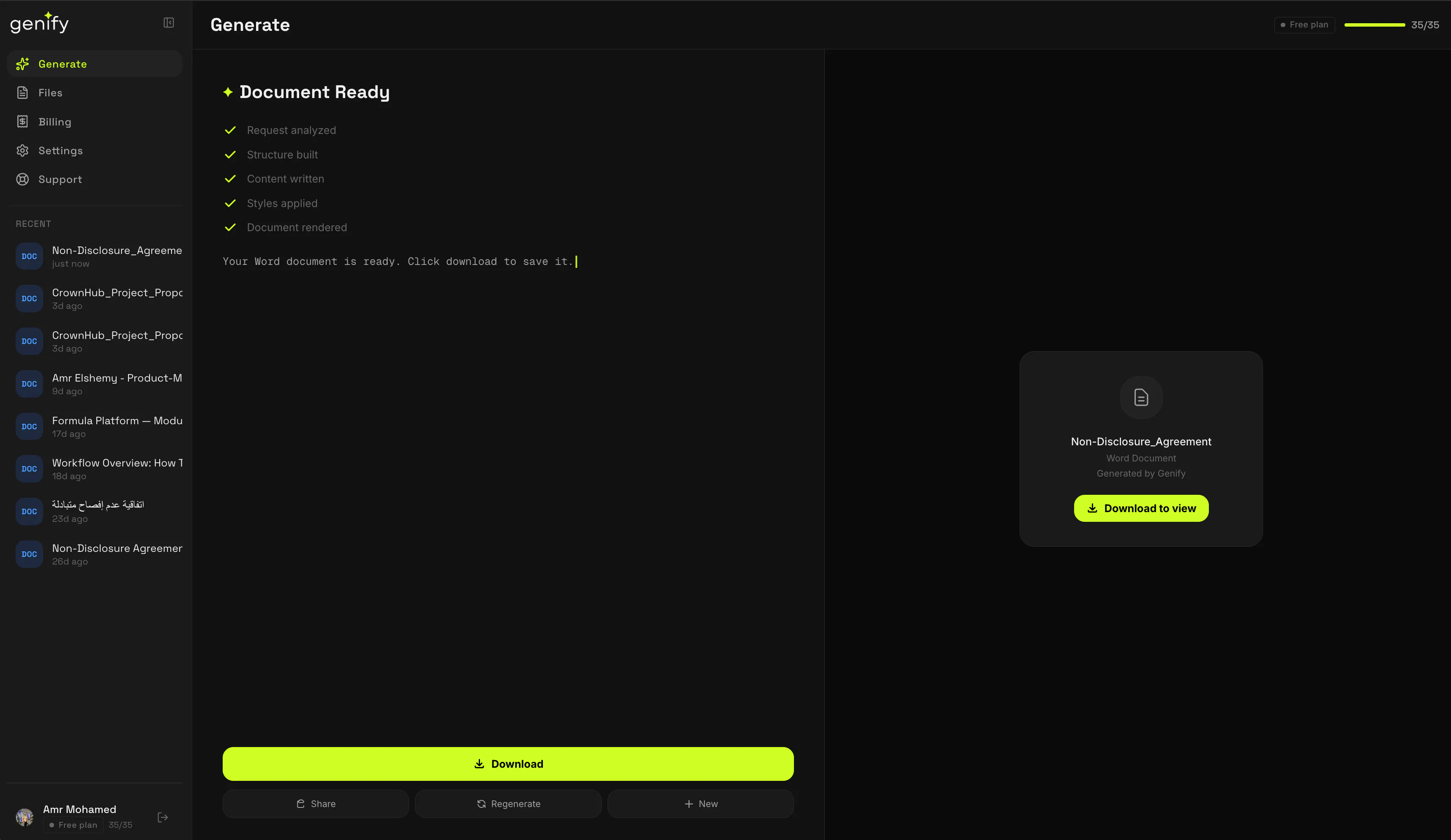Click the Styles applied checkmark
This screenshot has height=840, width=1451.
pyautogui.click(x=230, y=203)
